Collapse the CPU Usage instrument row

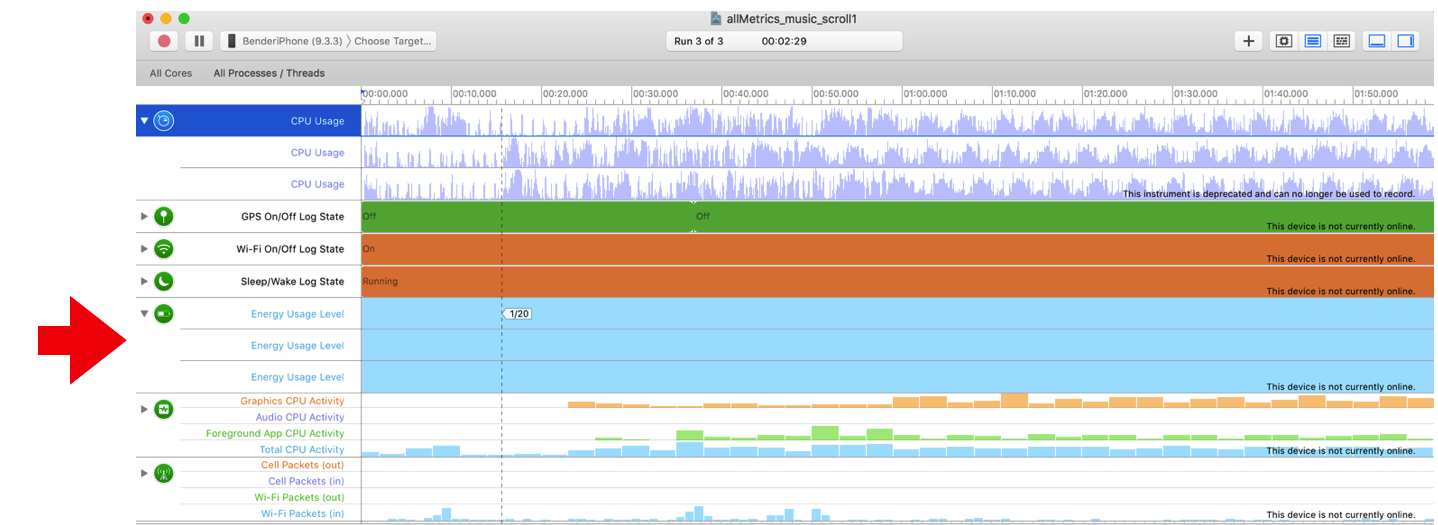point(144,121)
